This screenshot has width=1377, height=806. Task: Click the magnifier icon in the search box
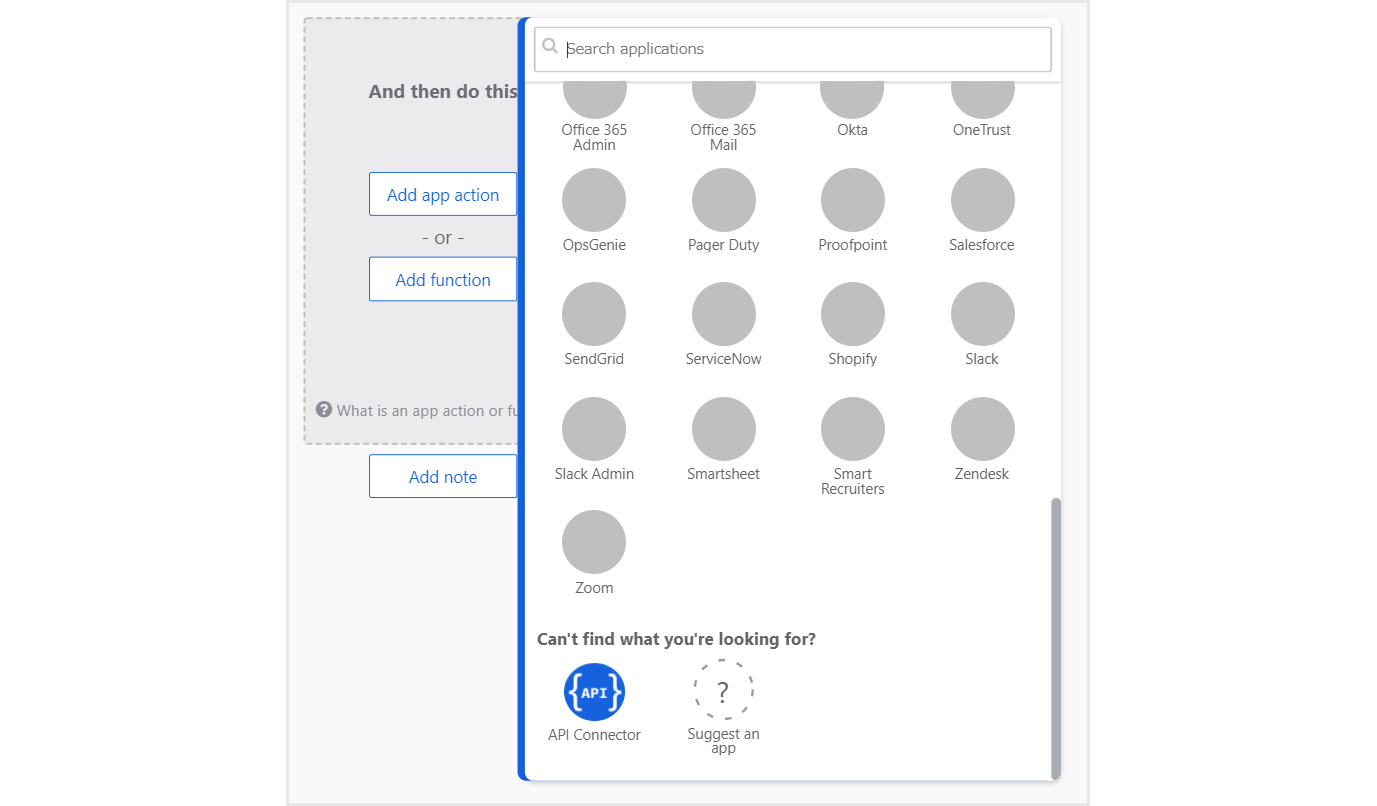coord(550,46)
